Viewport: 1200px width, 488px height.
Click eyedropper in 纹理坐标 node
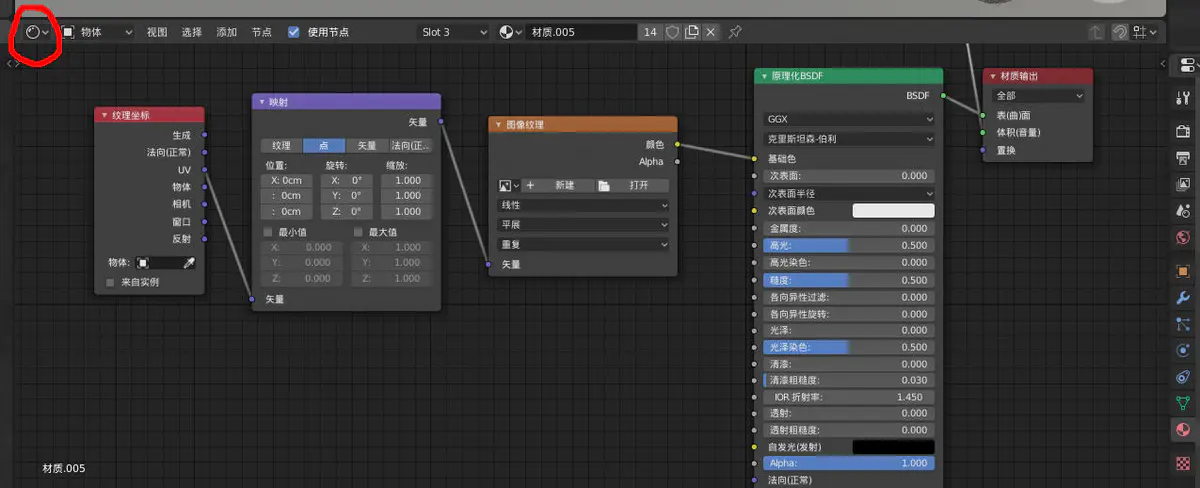point(189,262)
